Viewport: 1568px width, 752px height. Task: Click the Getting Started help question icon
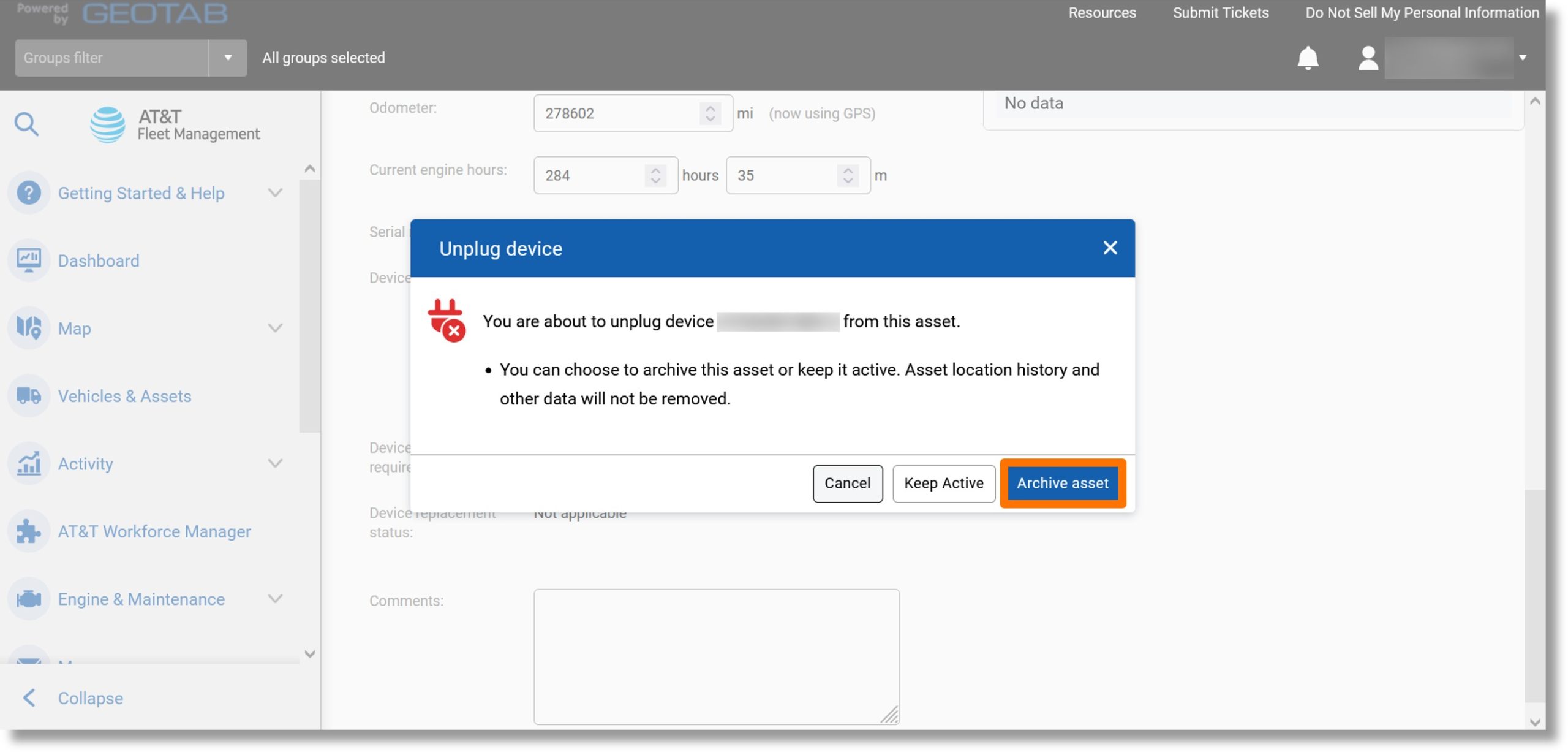pyautogui.click(x=29, y=193)
